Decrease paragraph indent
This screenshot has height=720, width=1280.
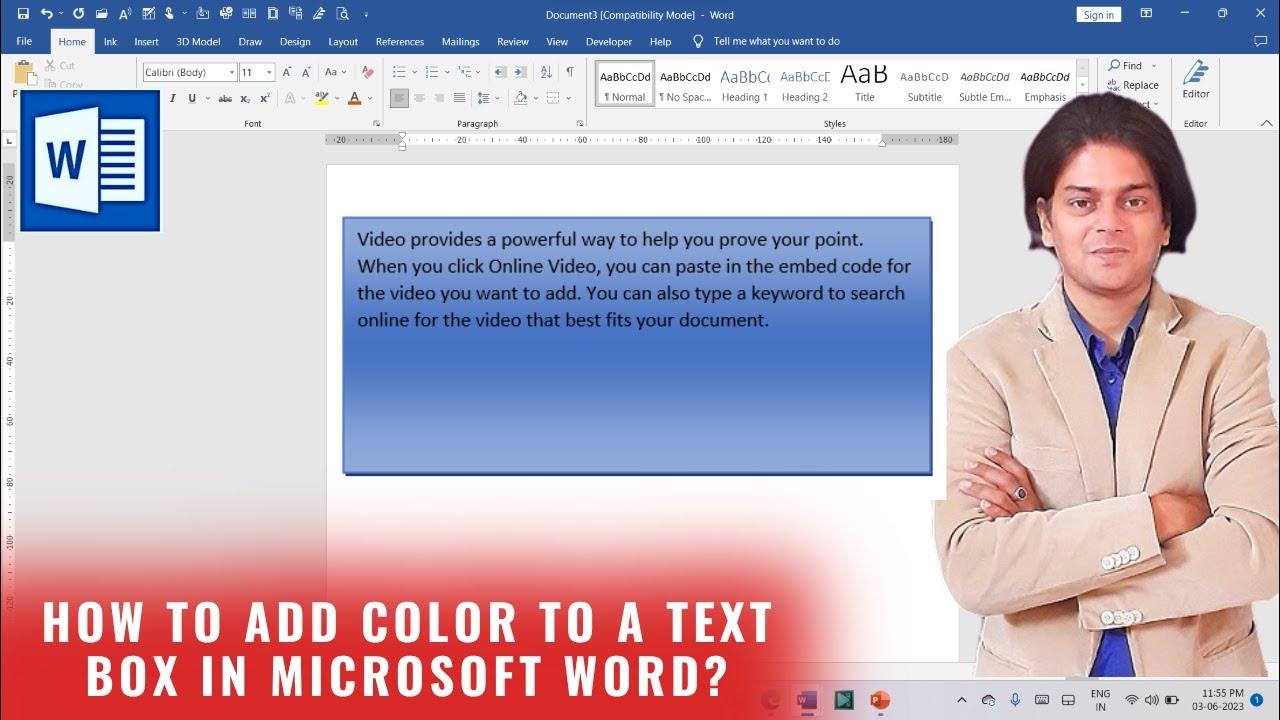[x=501, y=72]
